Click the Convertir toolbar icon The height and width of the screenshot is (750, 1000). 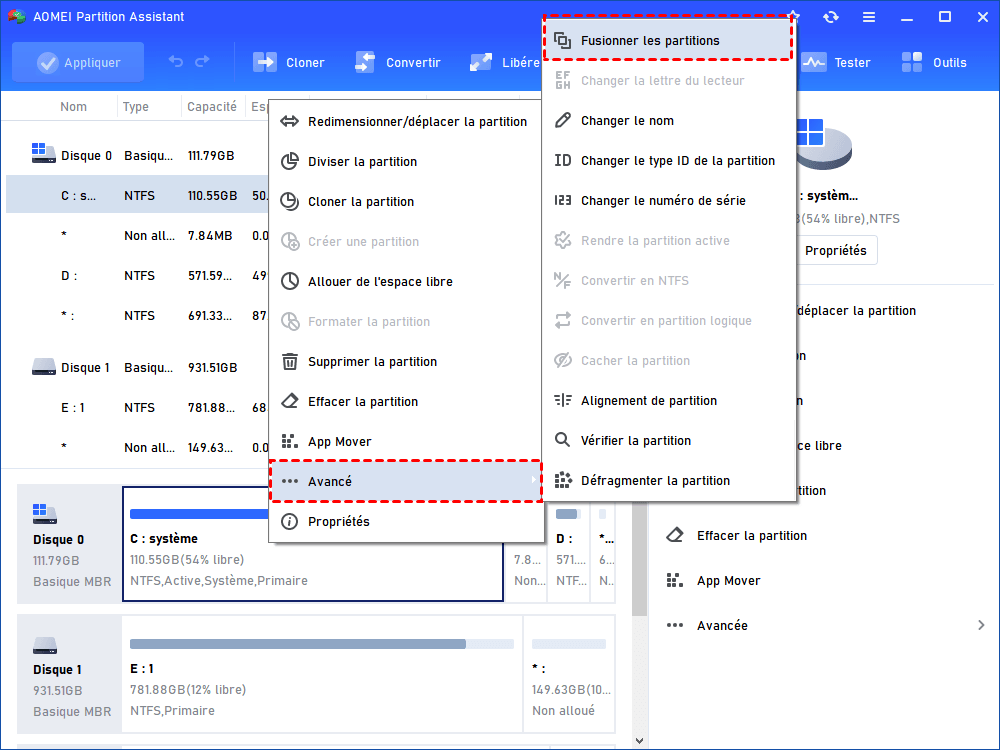click(365, 62)
